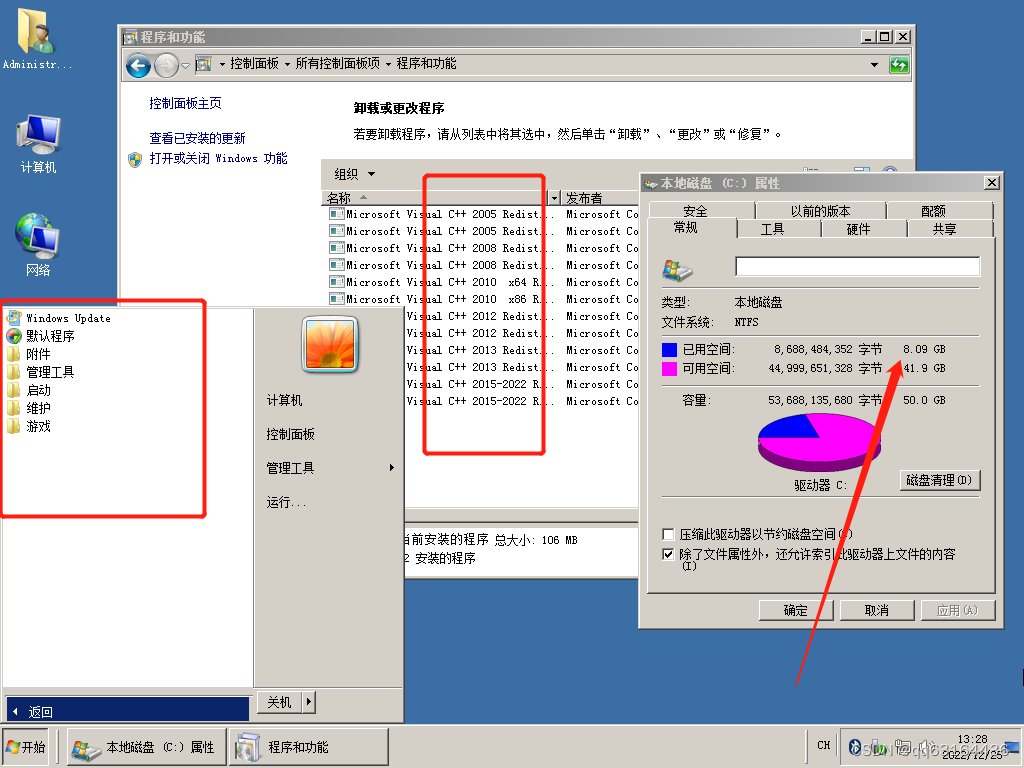1024x768 pixels.
Task: Switch to the 安全 tab
Action: 695,211
